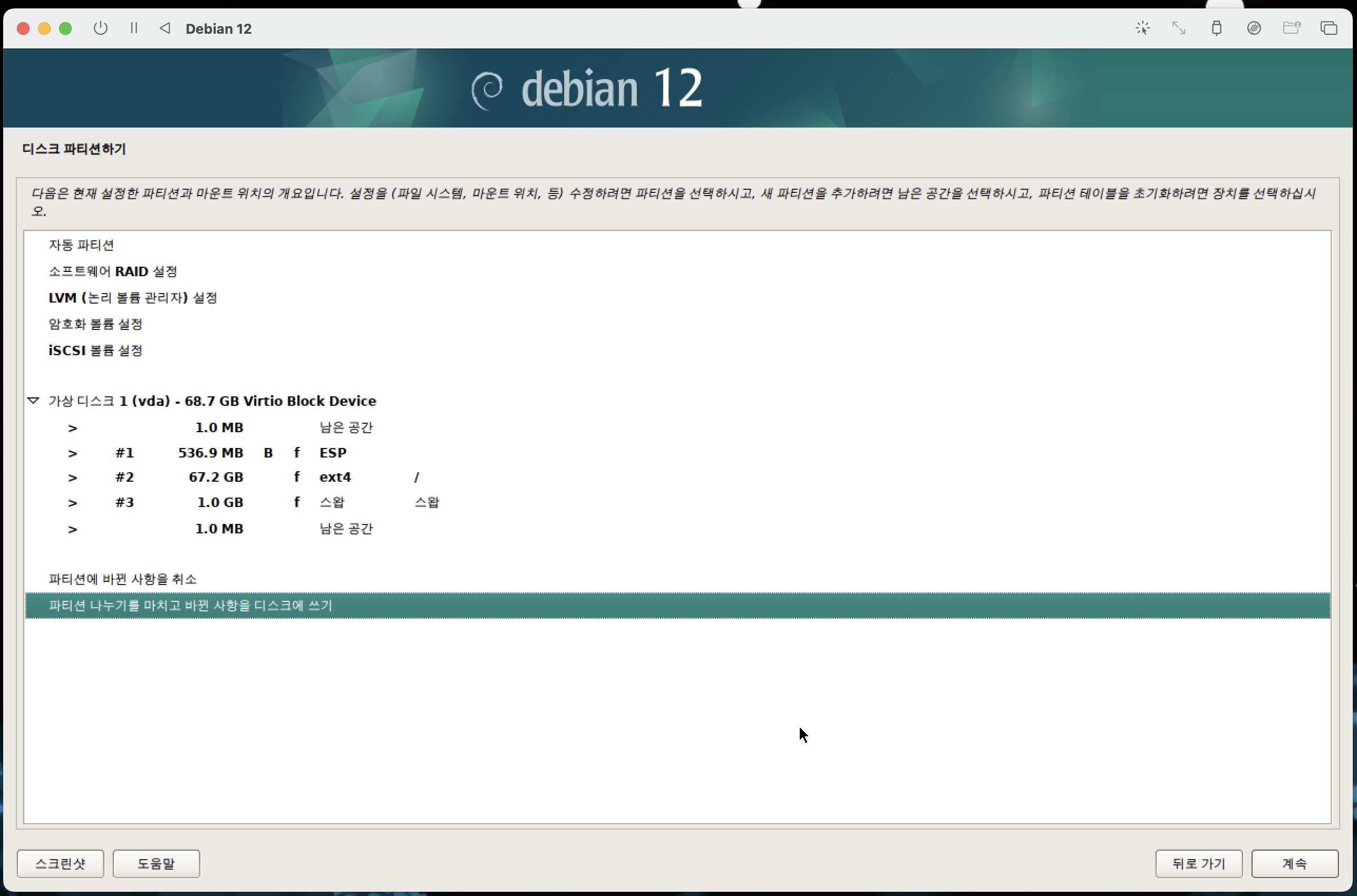This screenshot has height=896, width=1357.
Task: Click the 도움말 button
Action: [156, 863]
